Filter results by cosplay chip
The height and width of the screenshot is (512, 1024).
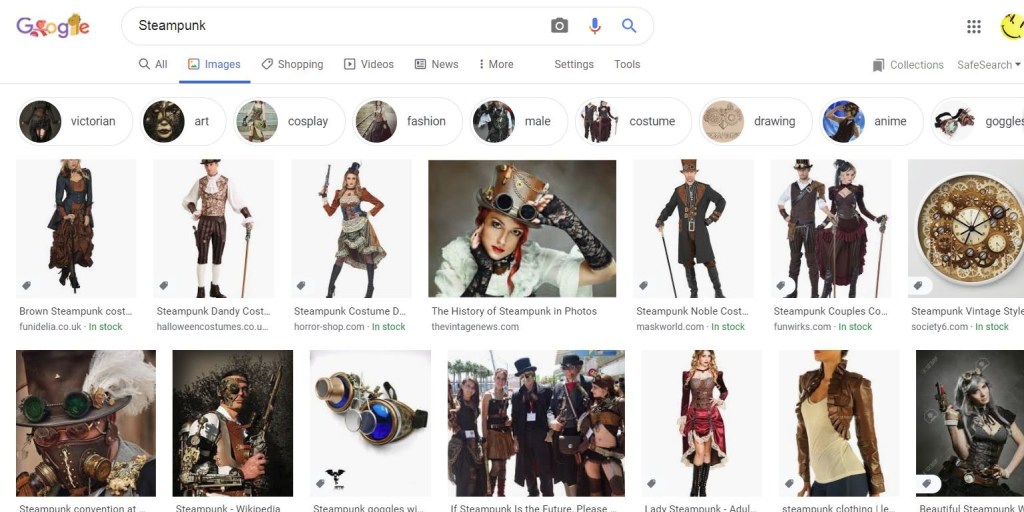point(290,121)
